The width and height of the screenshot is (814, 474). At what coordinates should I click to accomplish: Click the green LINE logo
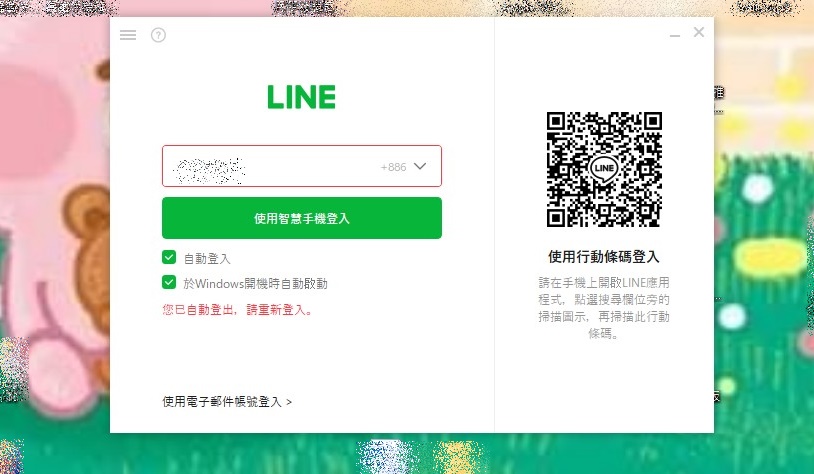click(x=302, y=97)
